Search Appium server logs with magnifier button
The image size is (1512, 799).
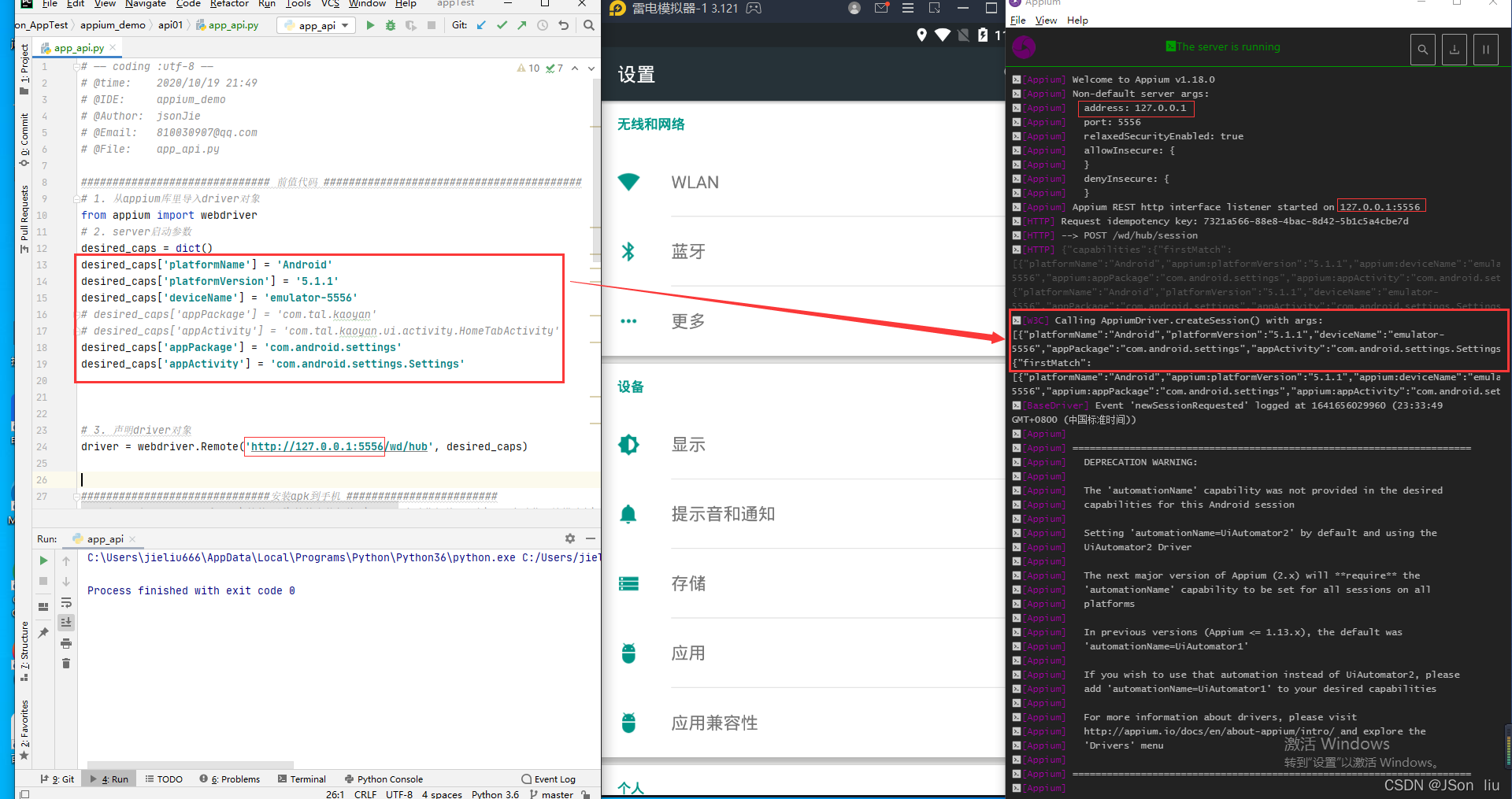point(1422,50)
